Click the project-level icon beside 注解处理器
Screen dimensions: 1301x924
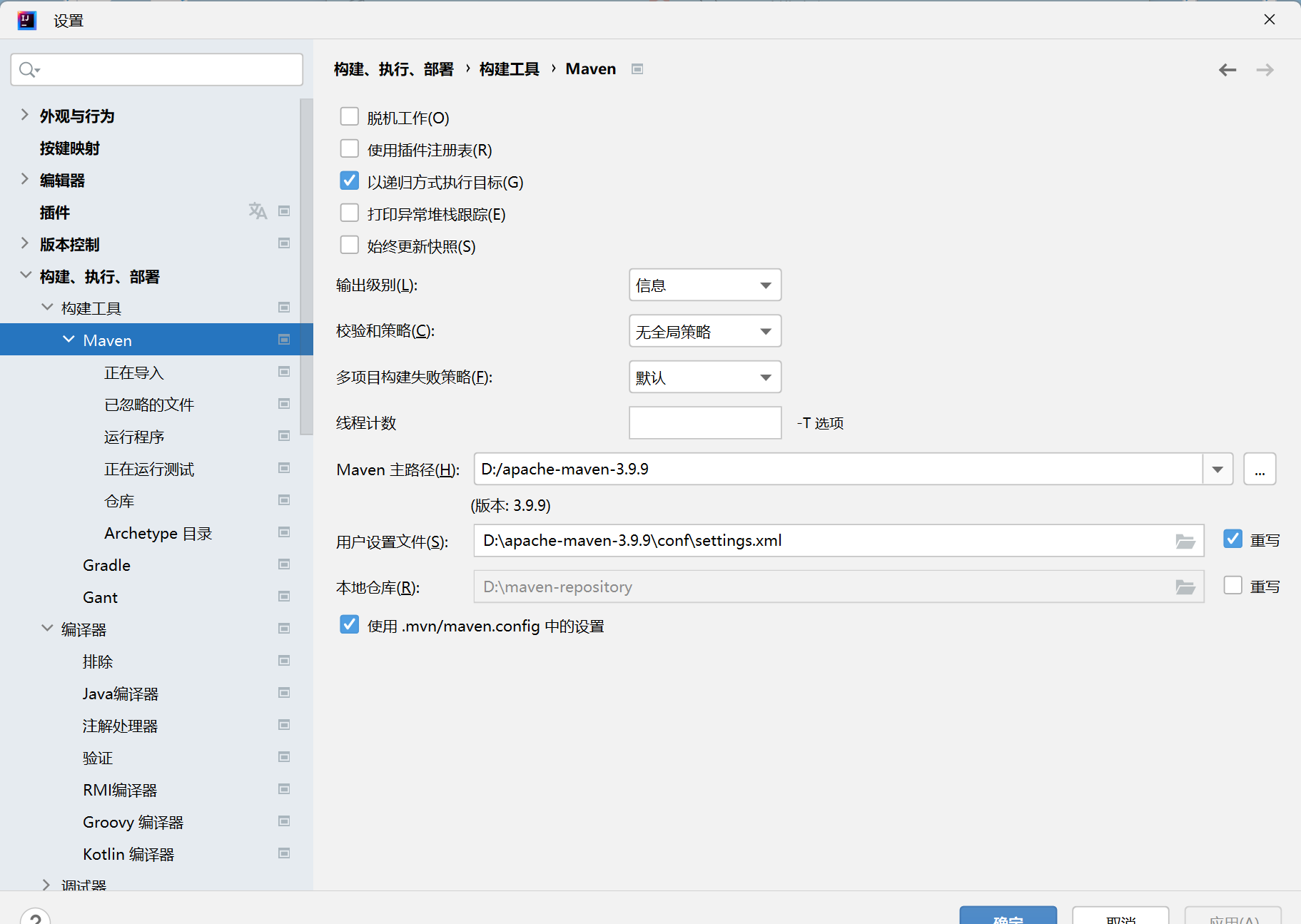284,725
